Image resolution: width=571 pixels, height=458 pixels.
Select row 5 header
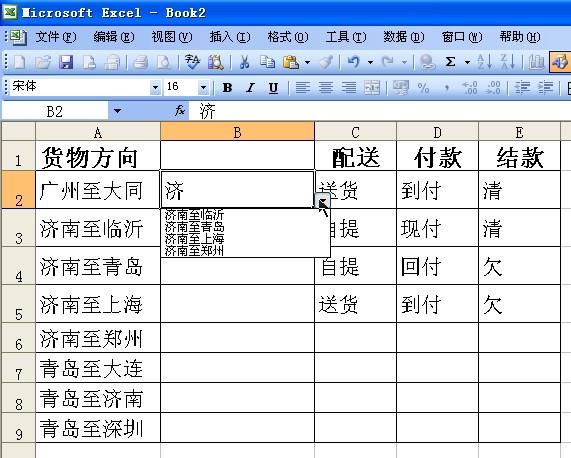point(19,304)
